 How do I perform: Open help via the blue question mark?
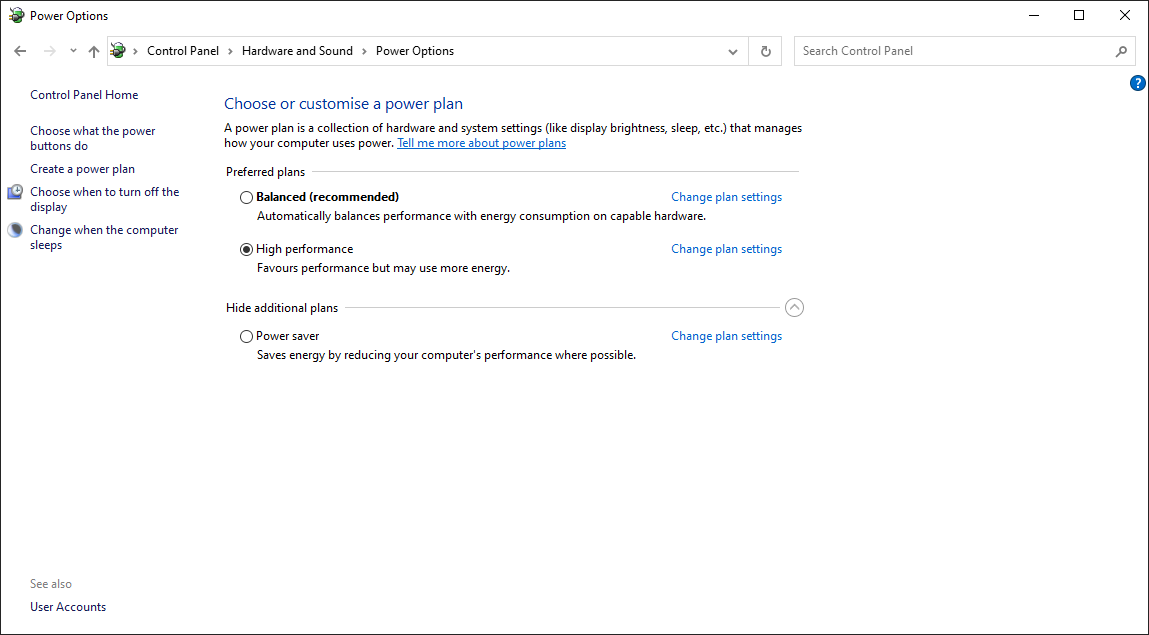point(1137,83)
